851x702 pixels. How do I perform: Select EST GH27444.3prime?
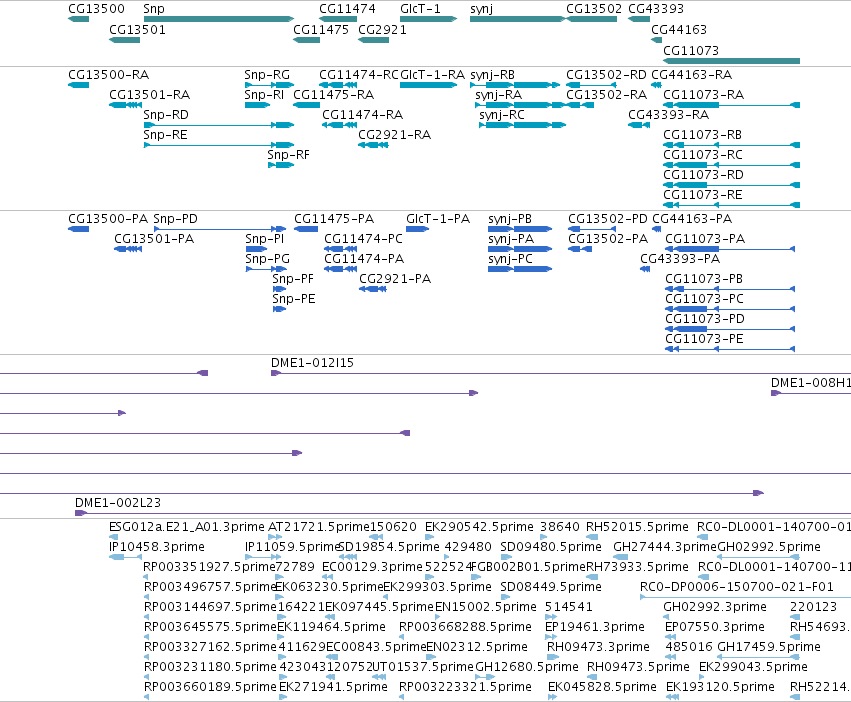[x=620, y=557]
